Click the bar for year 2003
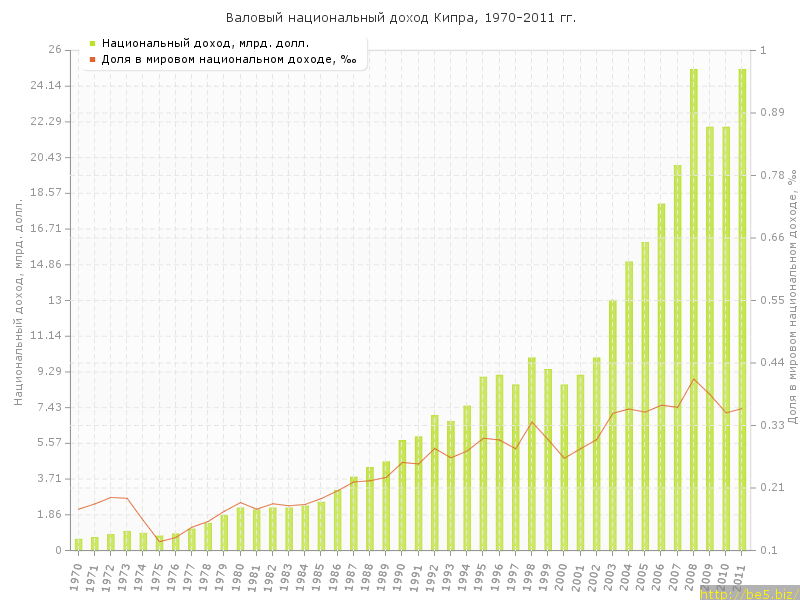This screenshot has width=800, height=600. 613,425
